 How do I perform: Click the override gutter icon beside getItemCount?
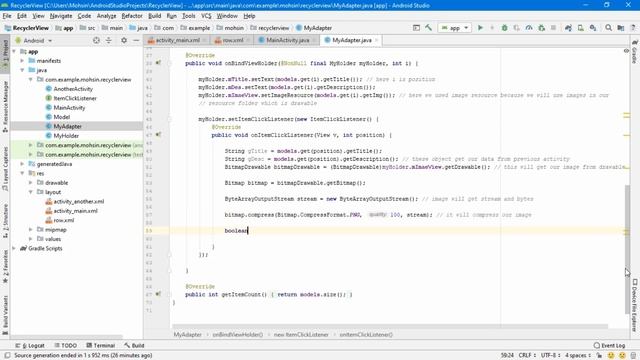tap(158, 294)
